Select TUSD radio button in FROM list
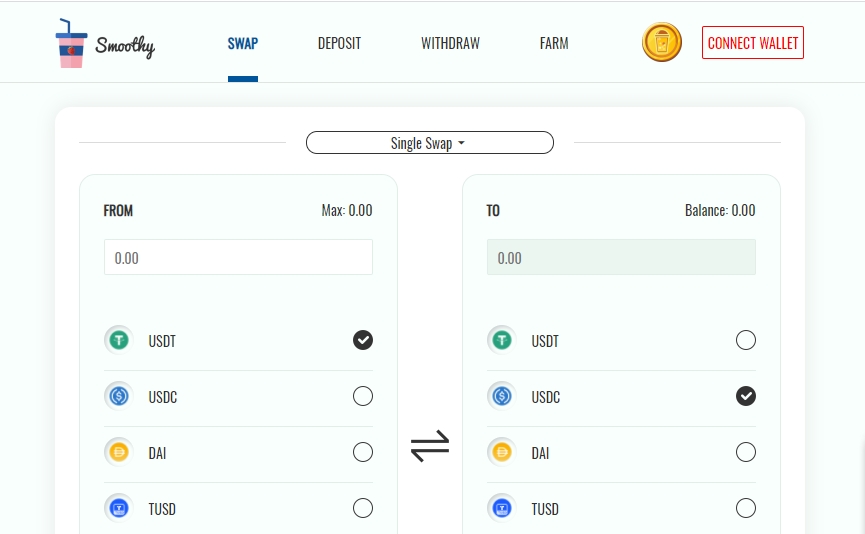Image resolution: width=865 pixels, height=534 pixels. click(x=362, y=508)
